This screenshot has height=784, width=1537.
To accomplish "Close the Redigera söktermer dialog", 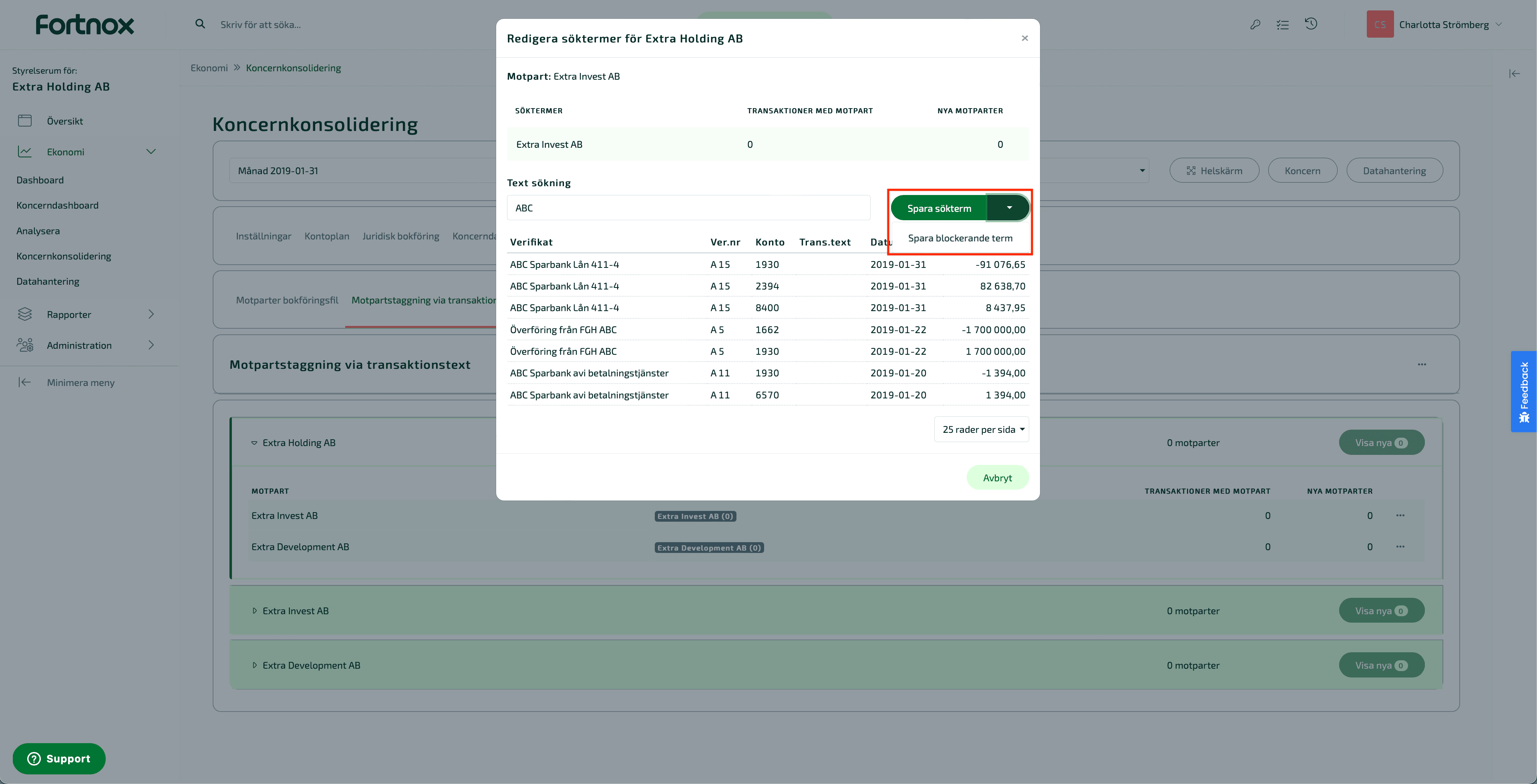I will pos(1024,38).
